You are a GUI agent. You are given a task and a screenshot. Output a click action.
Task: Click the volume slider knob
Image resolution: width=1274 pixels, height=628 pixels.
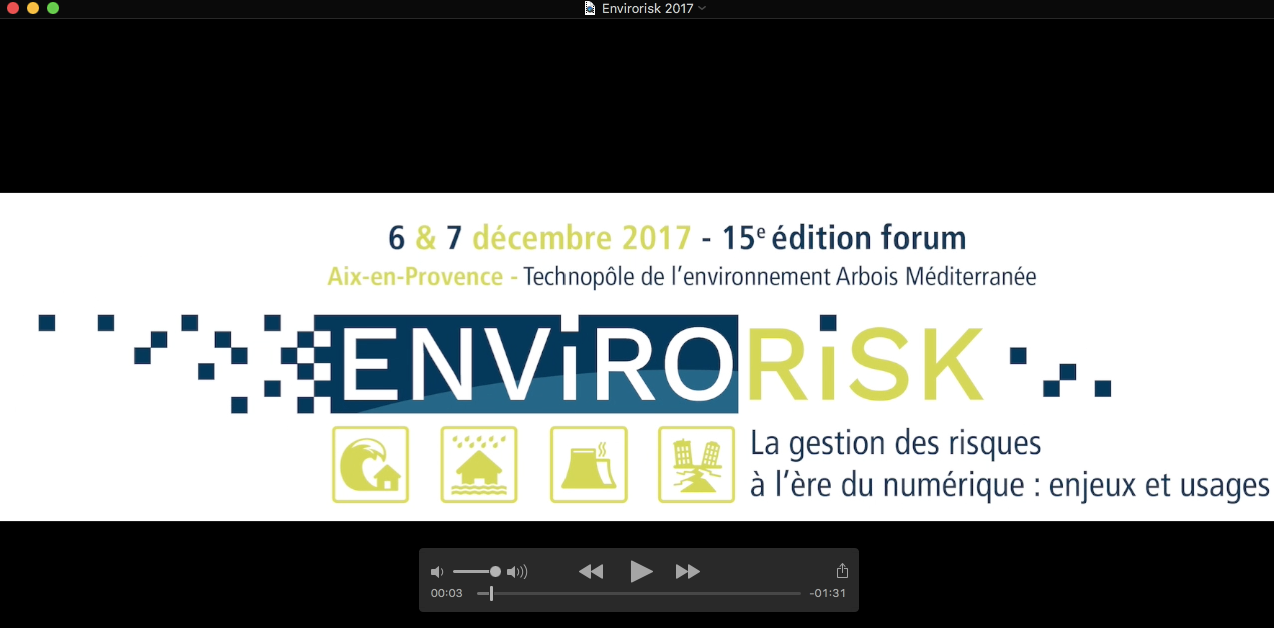495,572
